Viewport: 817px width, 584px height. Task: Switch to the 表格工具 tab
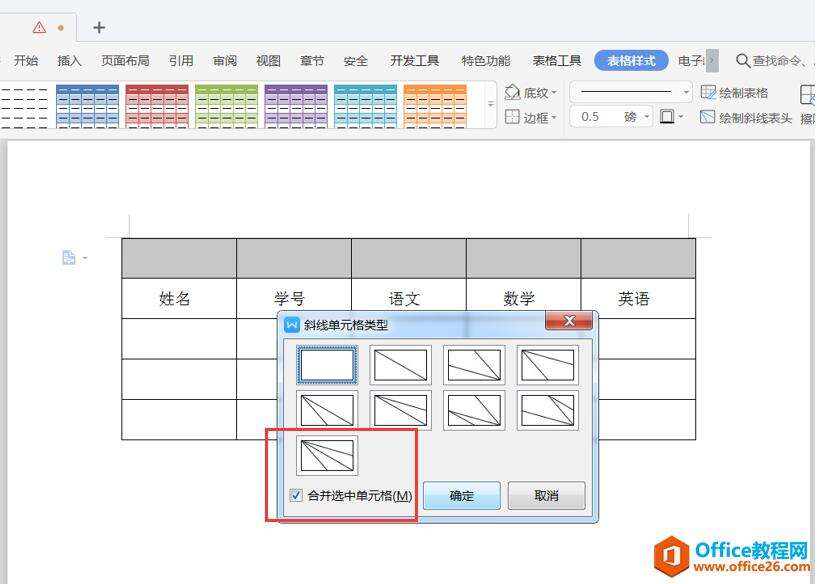click(556, 60)
